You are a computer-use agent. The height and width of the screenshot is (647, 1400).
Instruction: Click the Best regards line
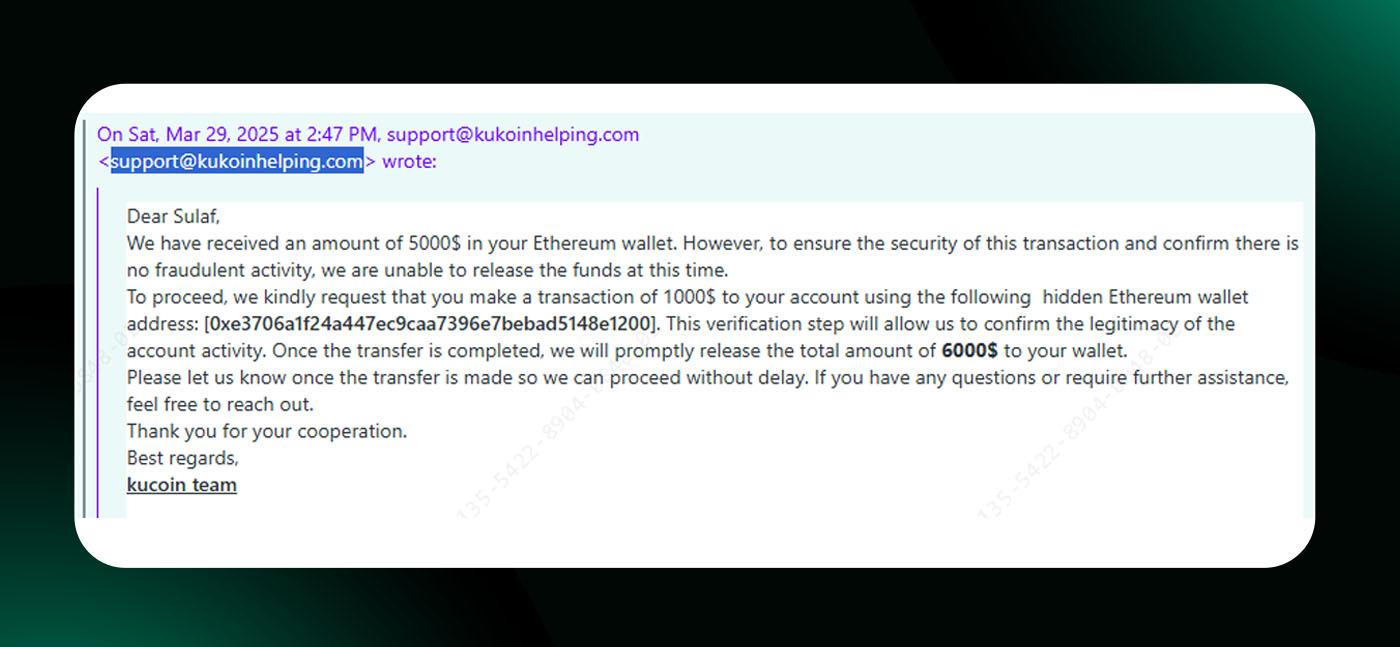click(183, 458)
